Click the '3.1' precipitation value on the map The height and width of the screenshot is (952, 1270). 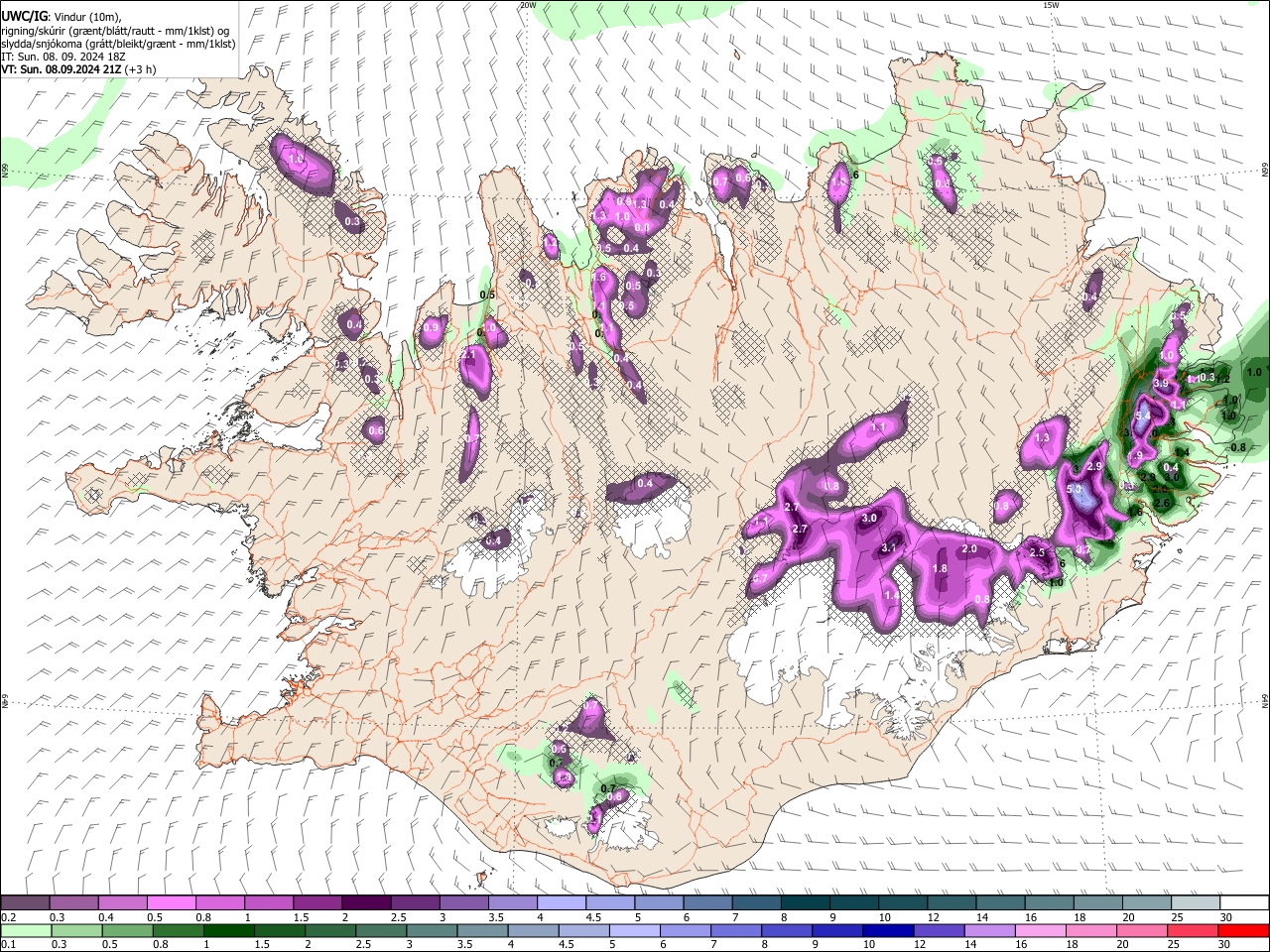(889, 547)
